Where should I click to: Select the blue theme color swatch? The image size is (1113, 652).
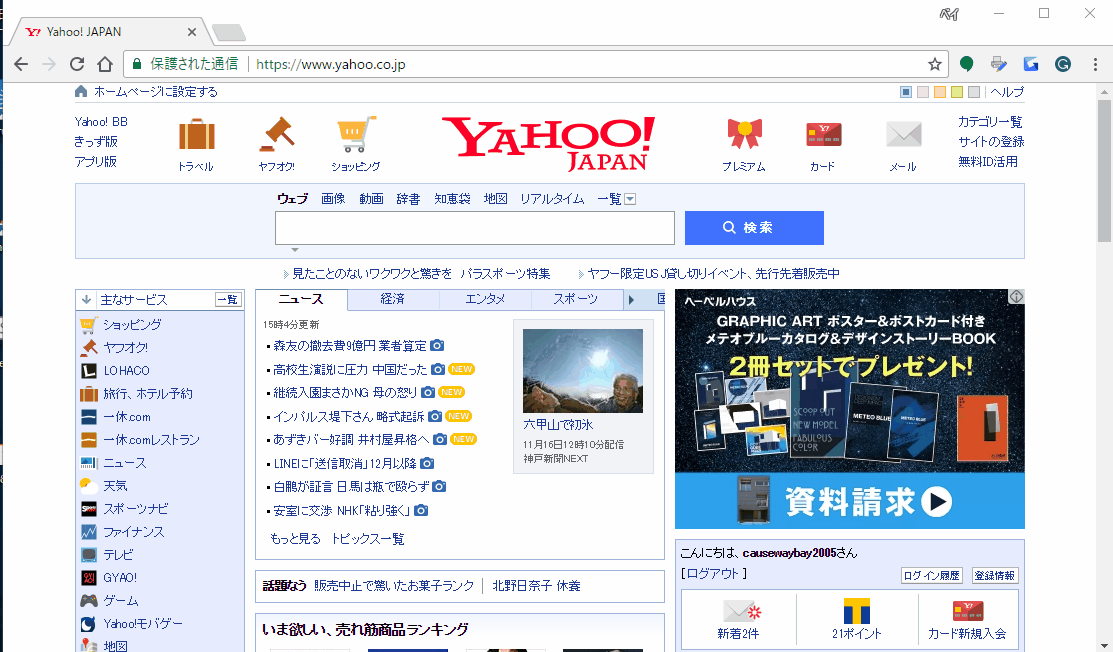(x=906, y=92)
